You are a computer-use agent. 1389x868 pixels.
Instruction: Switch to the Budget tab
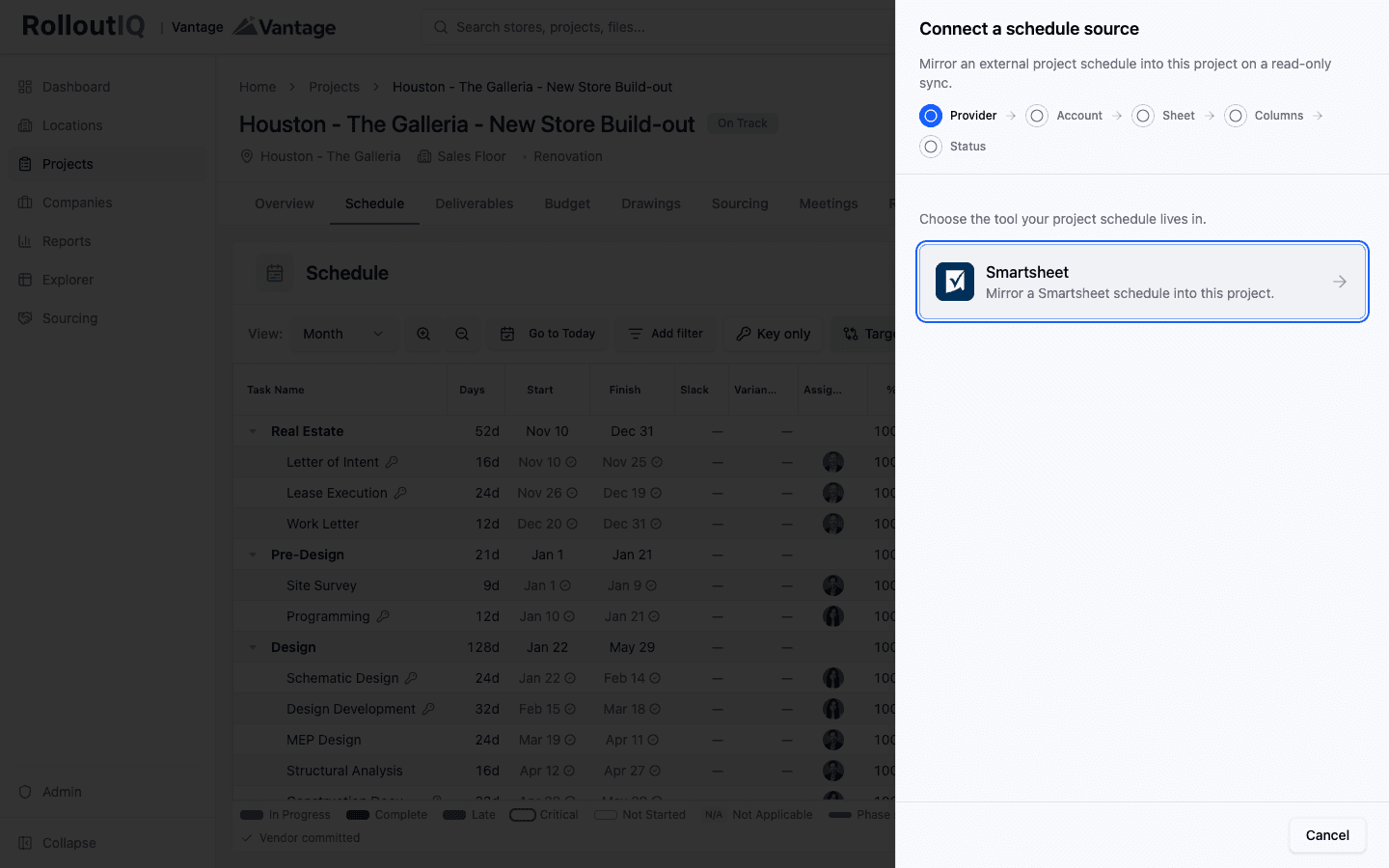pyautogui.click(x=567, y=203)
